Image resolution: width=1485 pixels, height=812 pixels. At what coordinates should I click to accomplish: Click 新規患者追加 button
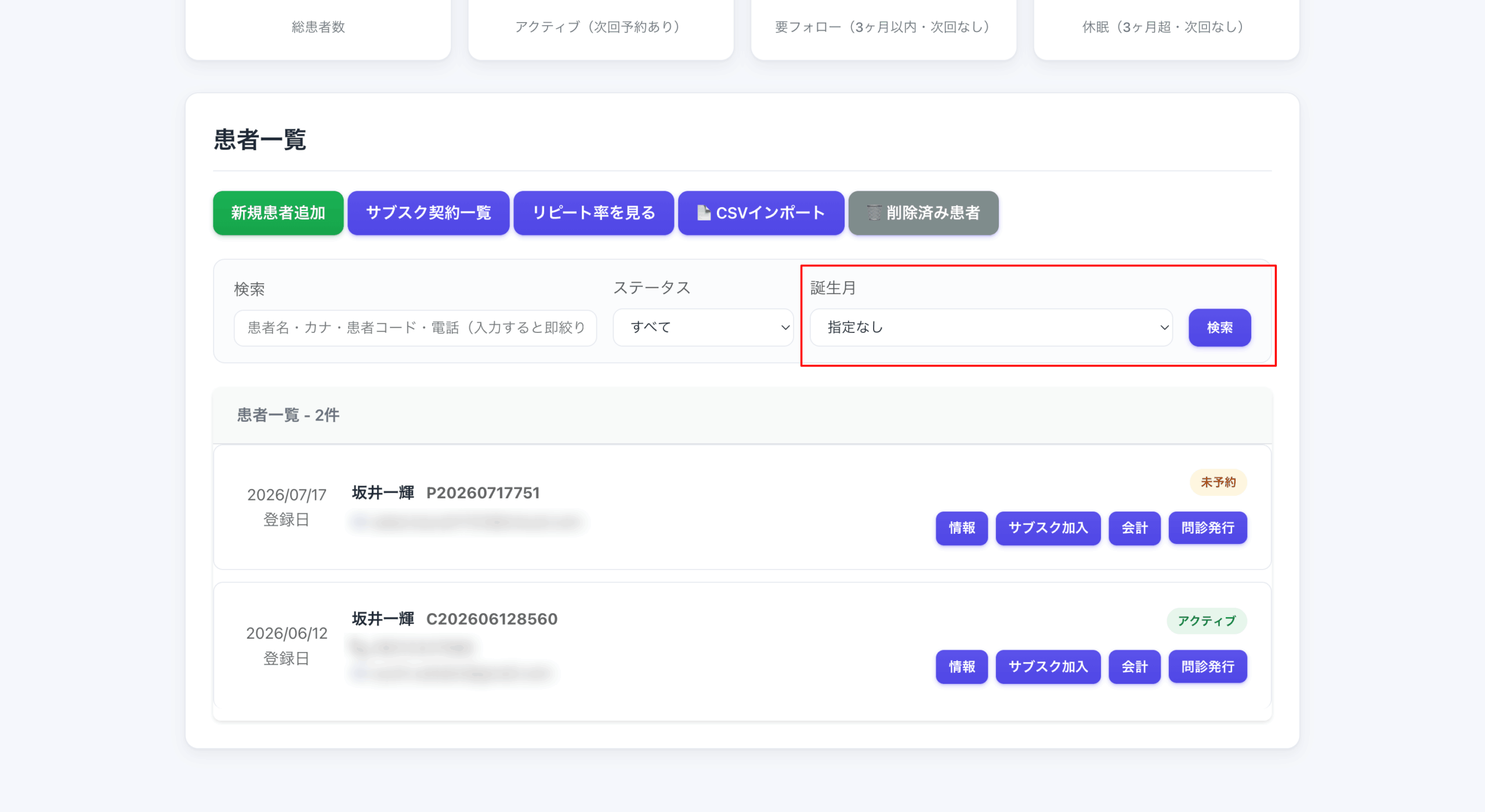(278, 213)
